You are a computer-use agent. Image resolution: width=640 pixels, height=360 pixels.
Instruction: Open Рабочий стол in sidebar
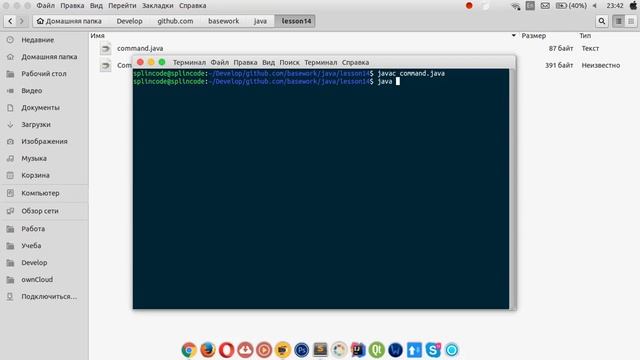[44, 74]
